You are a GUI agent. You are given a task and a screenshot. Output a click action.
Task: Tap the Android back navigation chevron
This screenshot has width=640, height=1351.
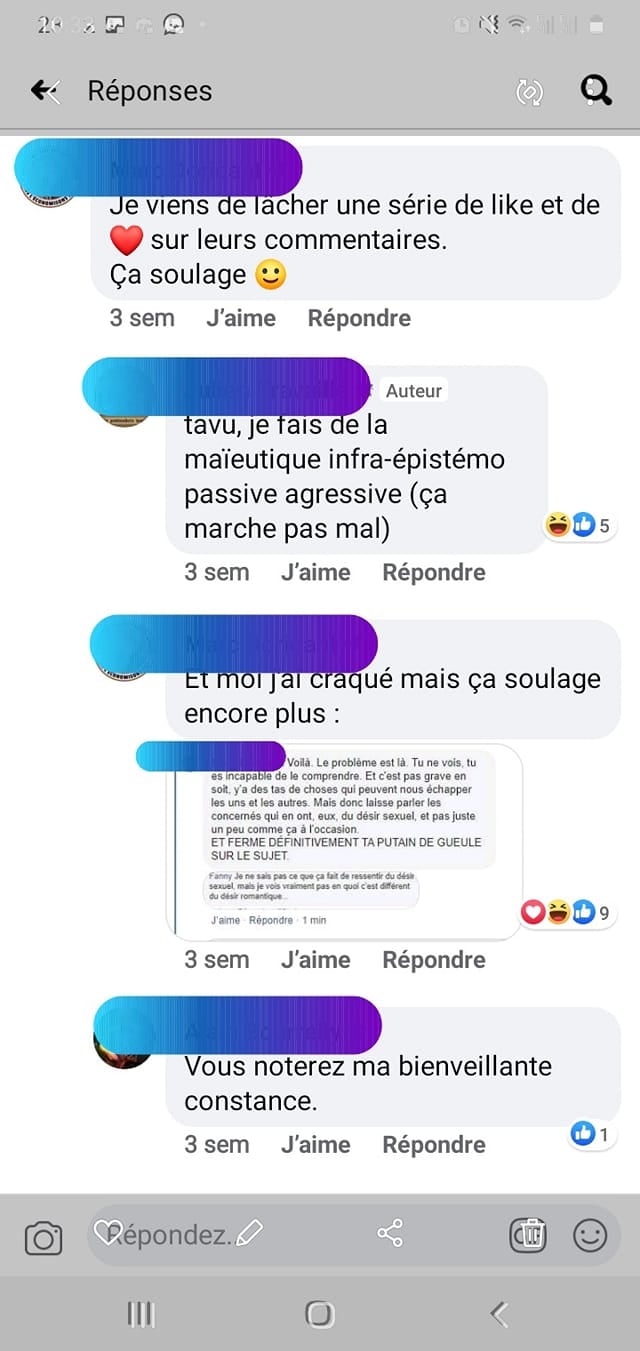[499, 1314]
